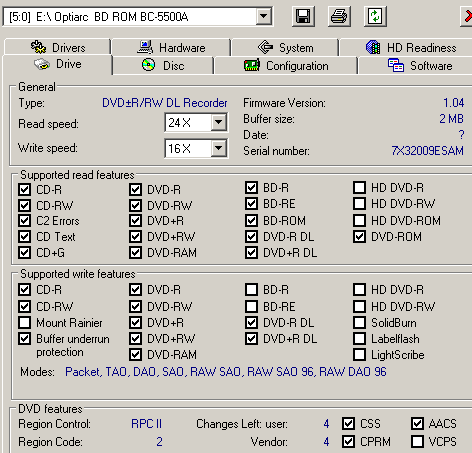Image resolution: width=472 pixels, height=453 pixels.
Task: Toggle the AACS checkbox
Action: pyautogui.click(x=417, y=424)
